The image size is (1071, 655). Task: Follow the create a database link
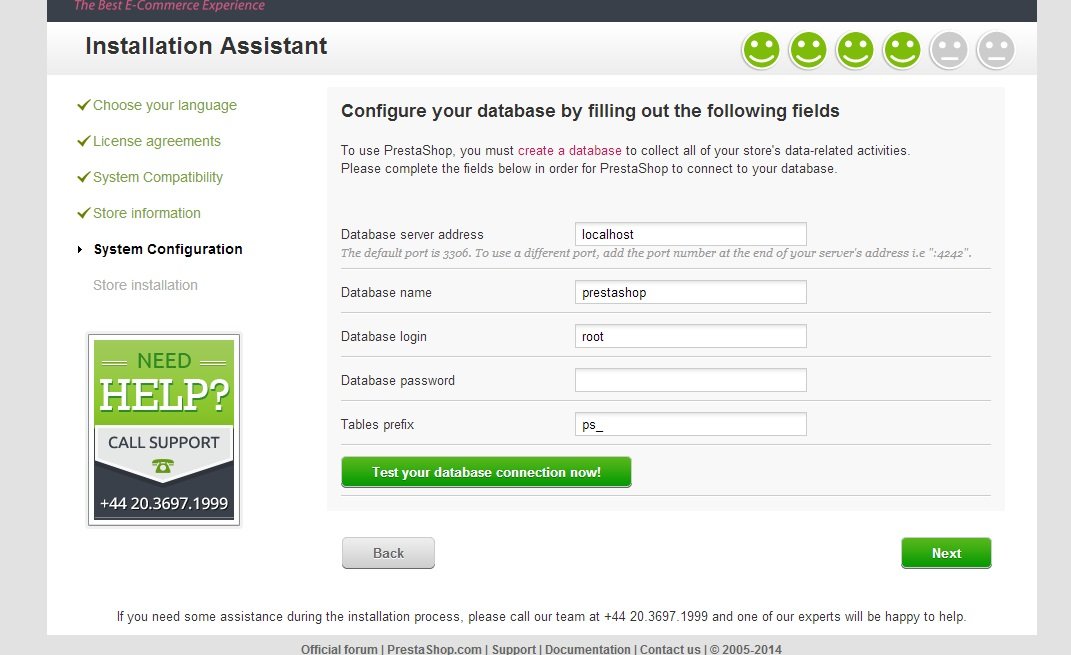570,150
